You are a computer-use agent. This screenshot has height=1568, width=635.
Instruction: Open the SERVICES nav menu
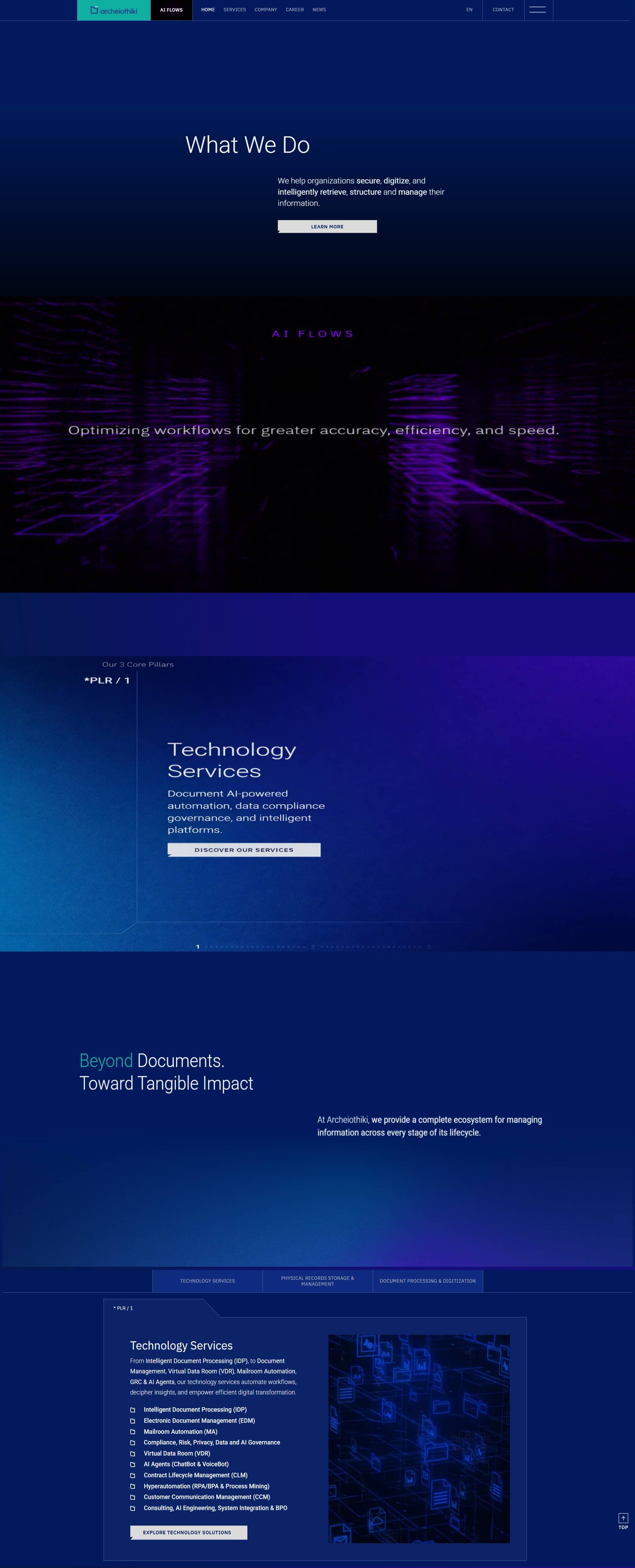234,10
